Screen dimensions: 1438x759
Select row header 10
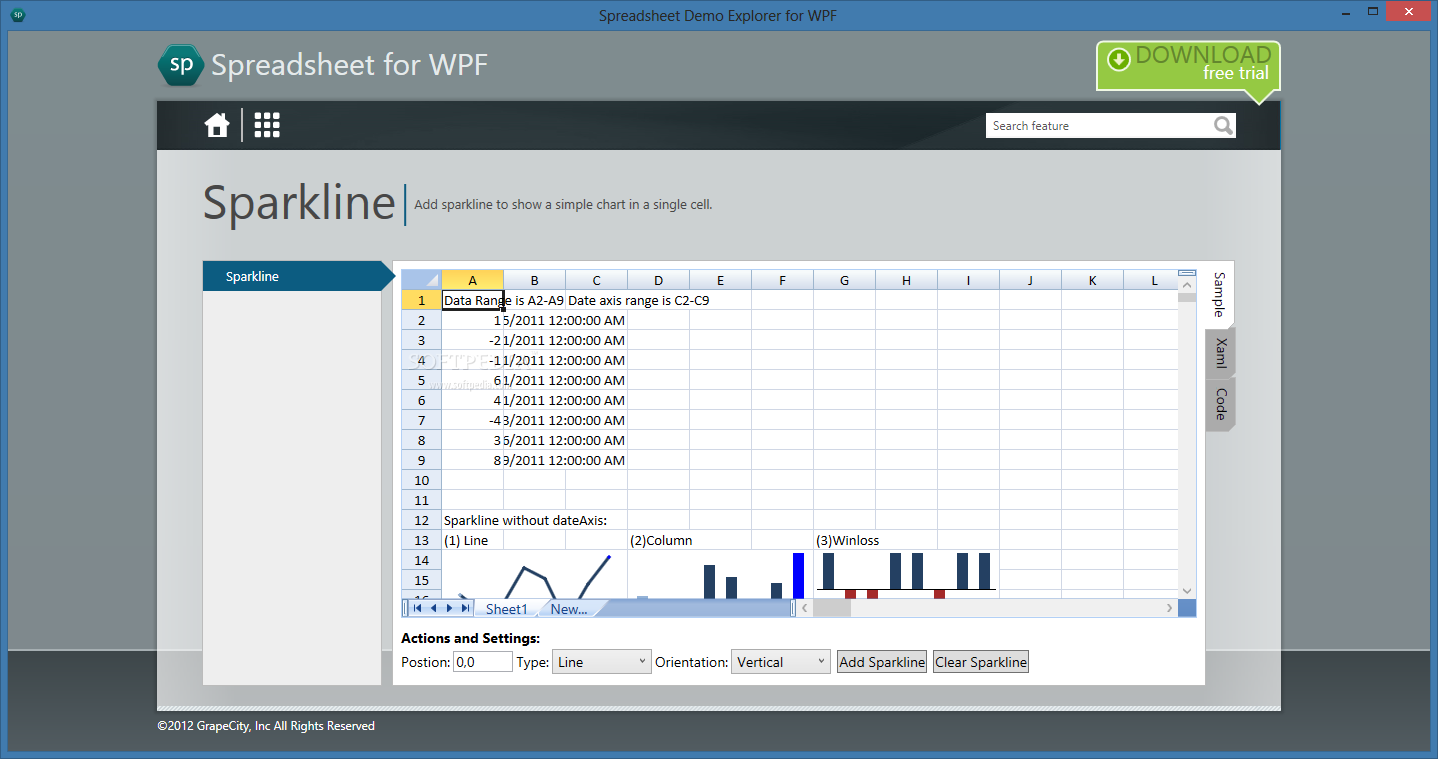pyautogui.click(x=422, y=480)
